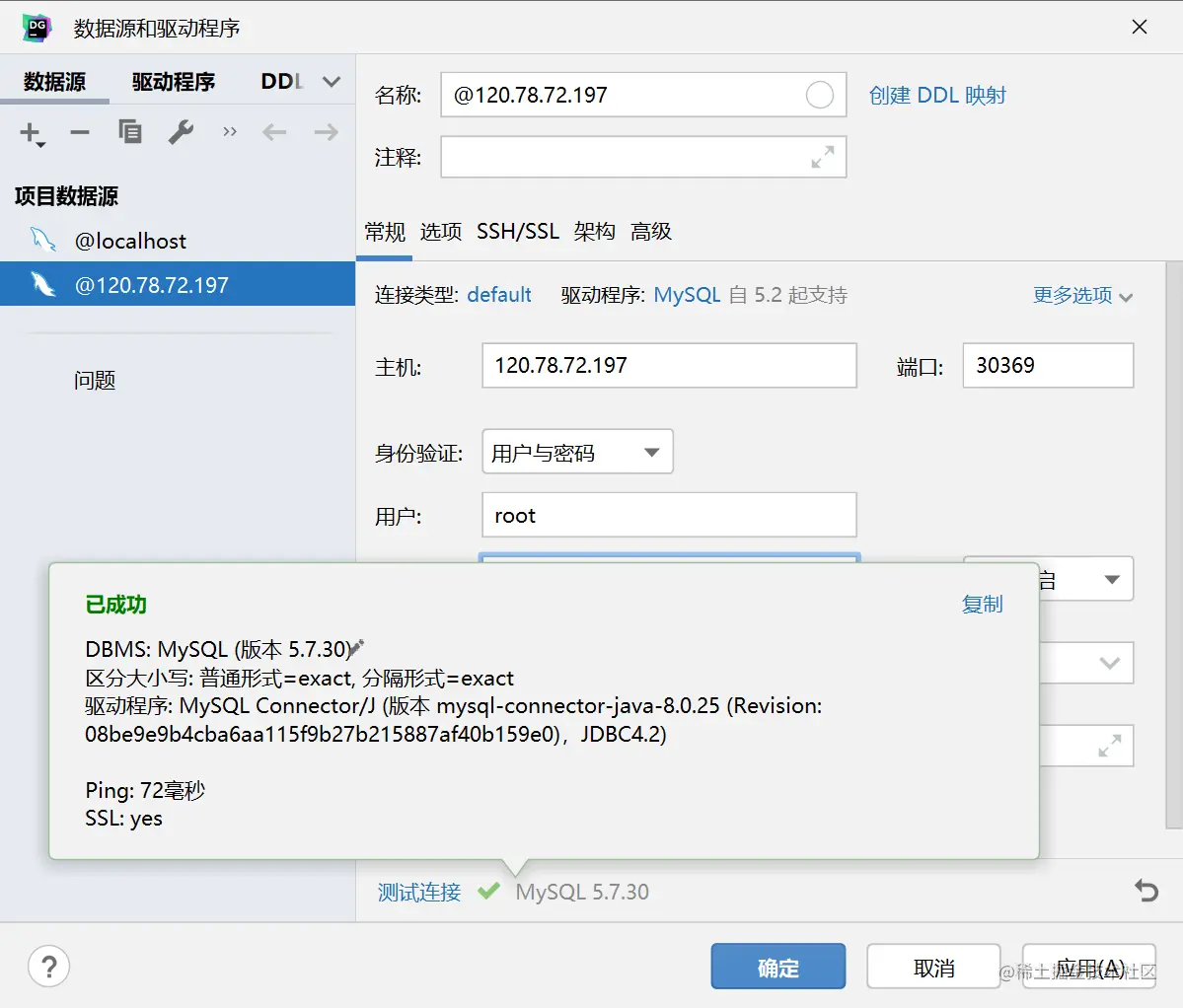The image size is (1183, 1008).
Task: Click the 驱动程序: MySQL Connector/J line in popup
Action: 454,705
